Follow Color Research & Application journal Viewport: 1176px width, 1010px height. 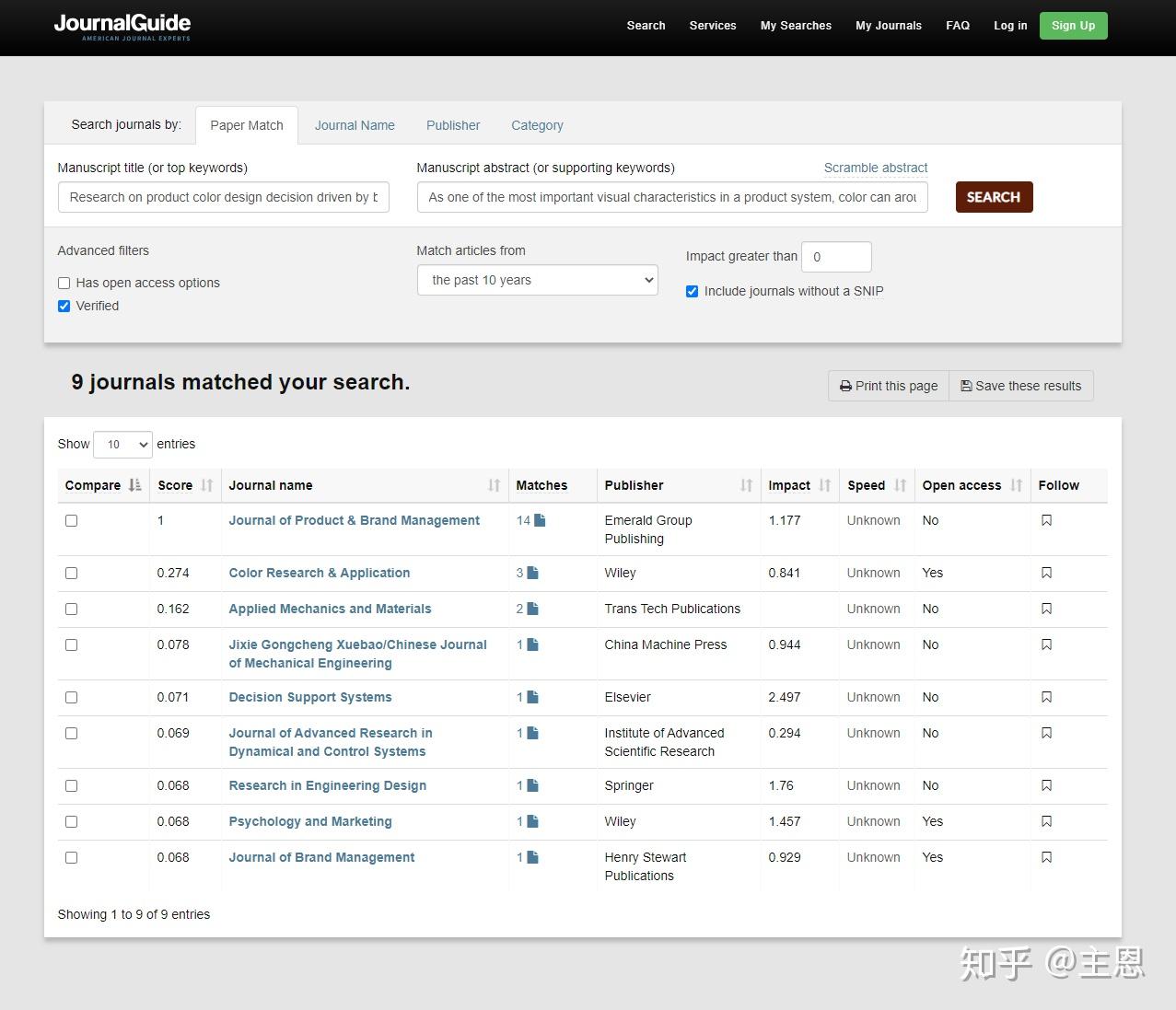(1046, 573)
